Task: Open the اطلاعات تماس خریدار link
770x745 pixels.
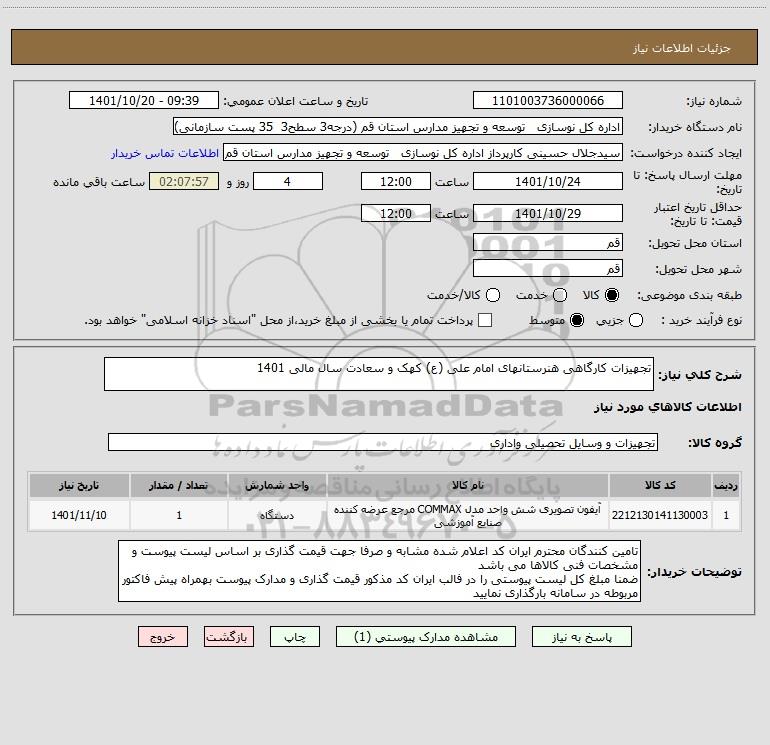Action: tap(165, 153)
